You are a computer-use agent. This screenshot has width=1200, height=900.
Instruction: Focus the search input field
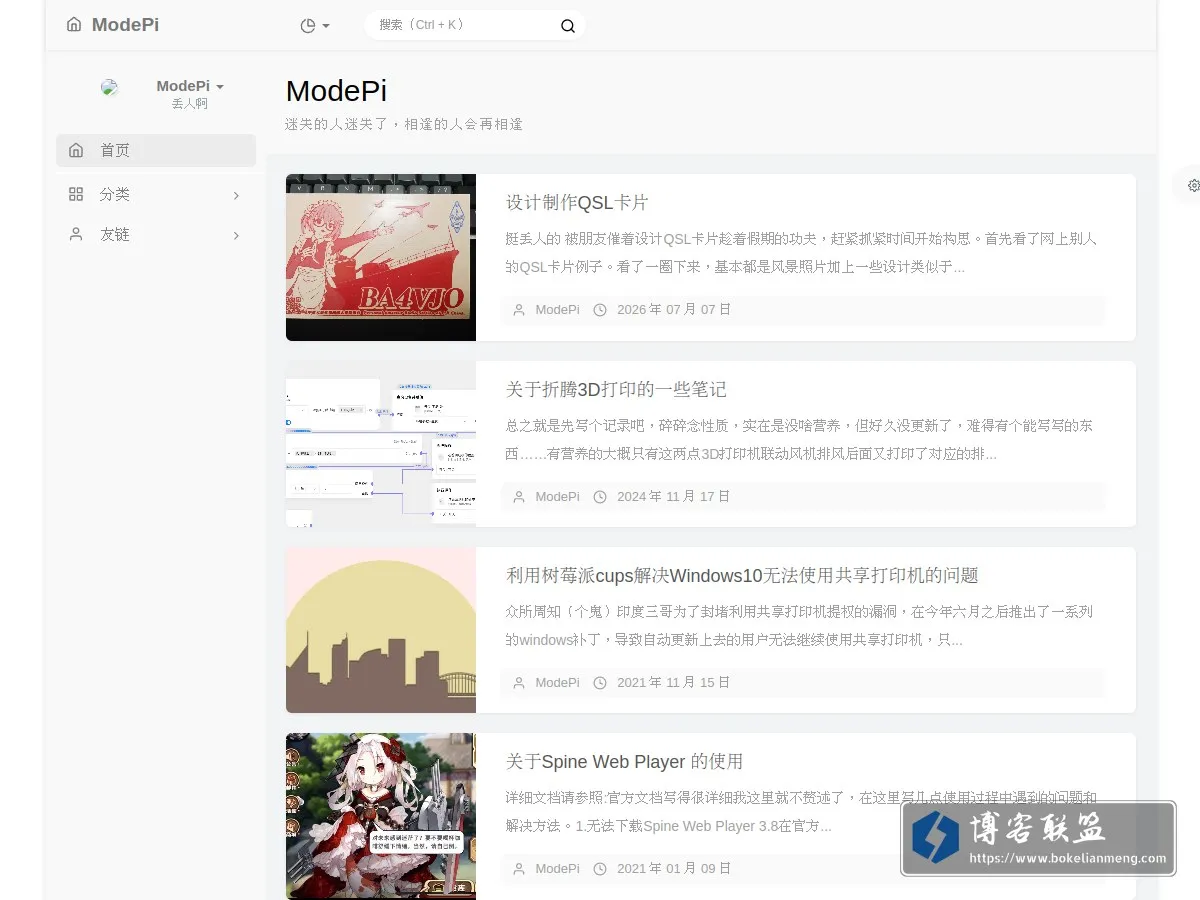(x=464, y=25)
